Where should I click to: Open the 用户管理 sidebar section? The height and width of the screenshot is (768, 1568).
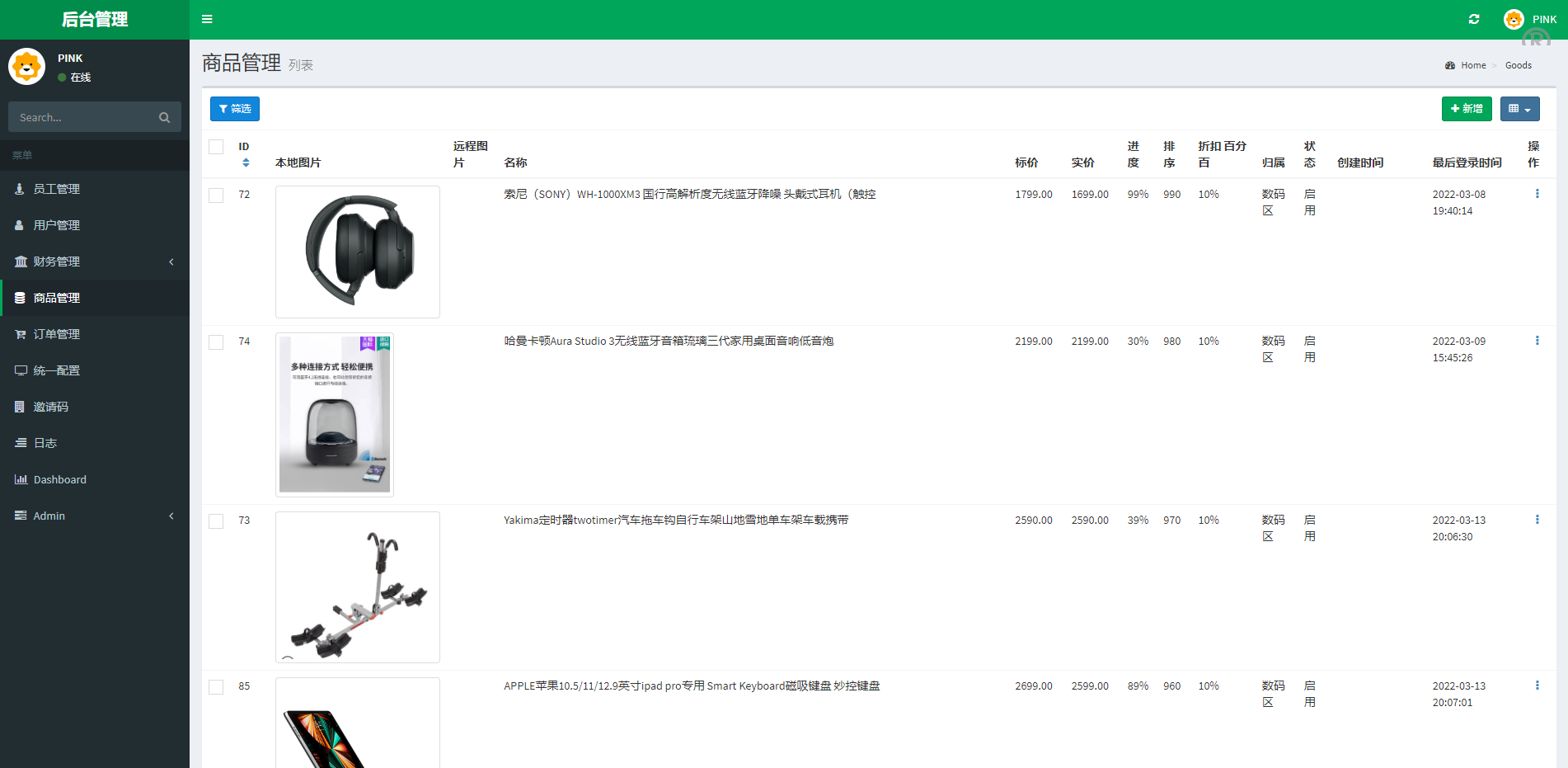(56, 224)
